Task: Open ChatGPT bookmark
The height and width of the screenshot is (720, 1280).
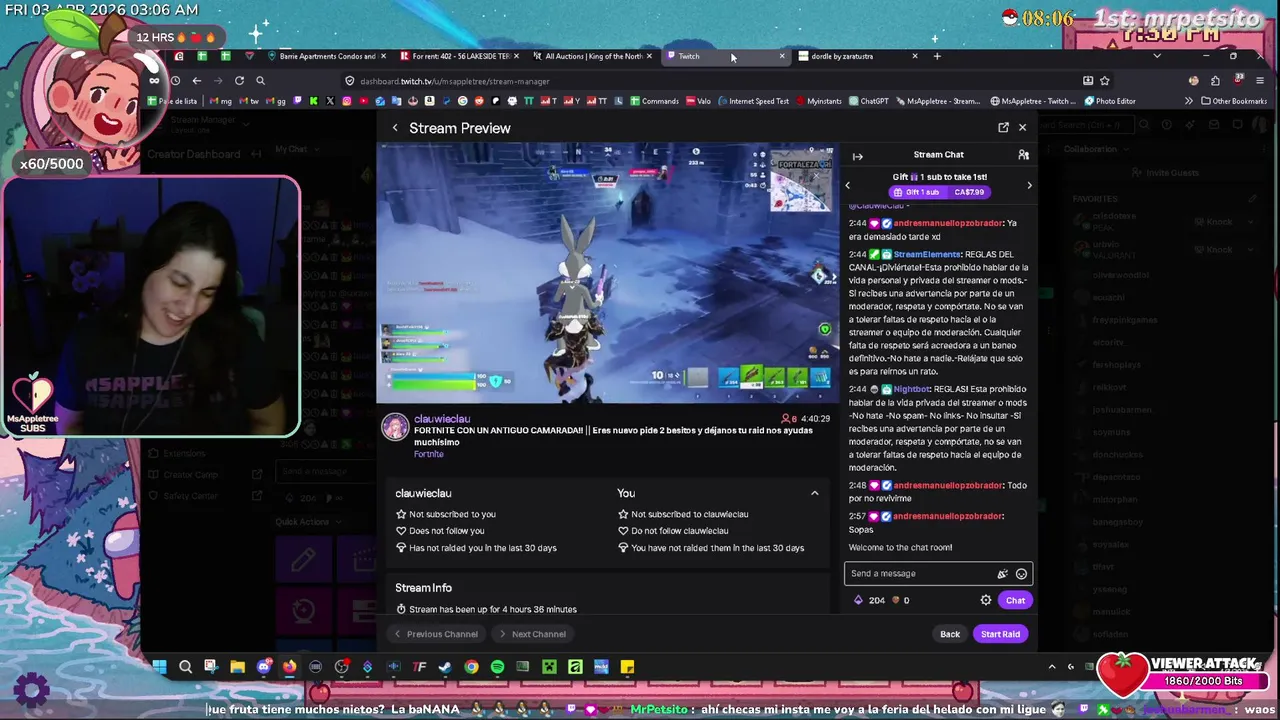Action: point(867,101)
